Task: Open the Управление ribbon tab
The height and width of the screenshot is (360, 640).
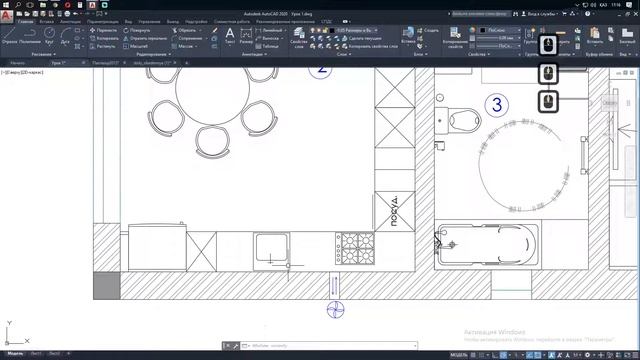Action: pos(149,22)
